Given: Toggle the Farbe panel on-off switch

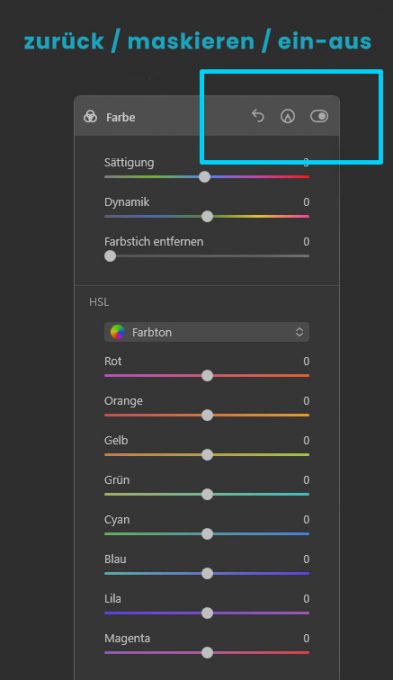Looking at the screenshot, I should coord(319,116).
